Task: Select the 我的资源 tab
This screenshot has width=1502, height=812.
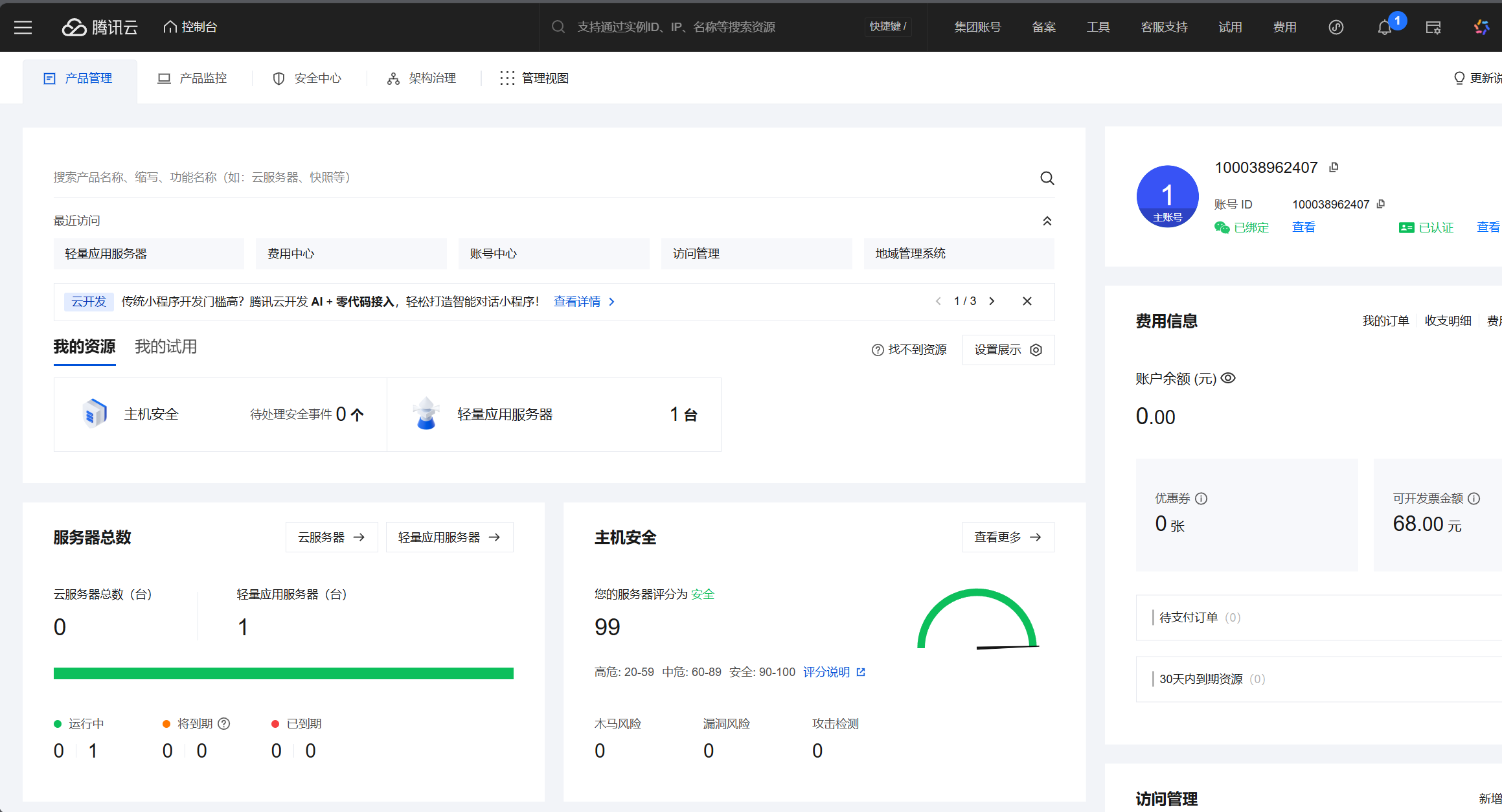Action: tap(84, 347)
